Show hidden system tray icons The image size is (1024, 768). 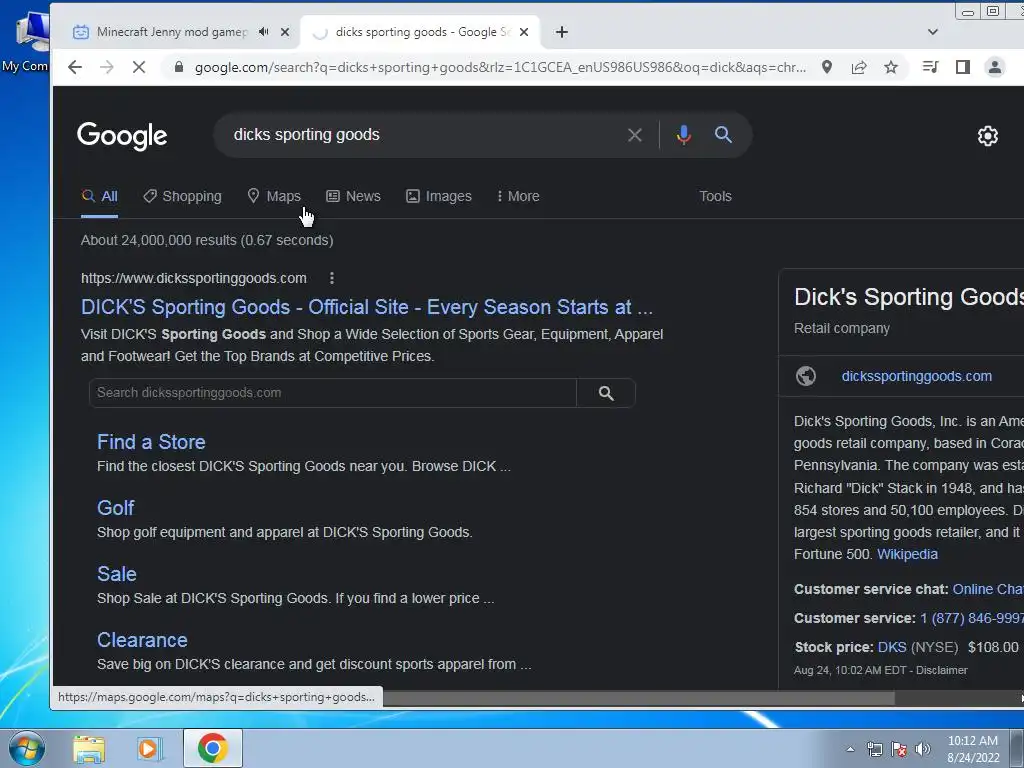pos(850,749)
